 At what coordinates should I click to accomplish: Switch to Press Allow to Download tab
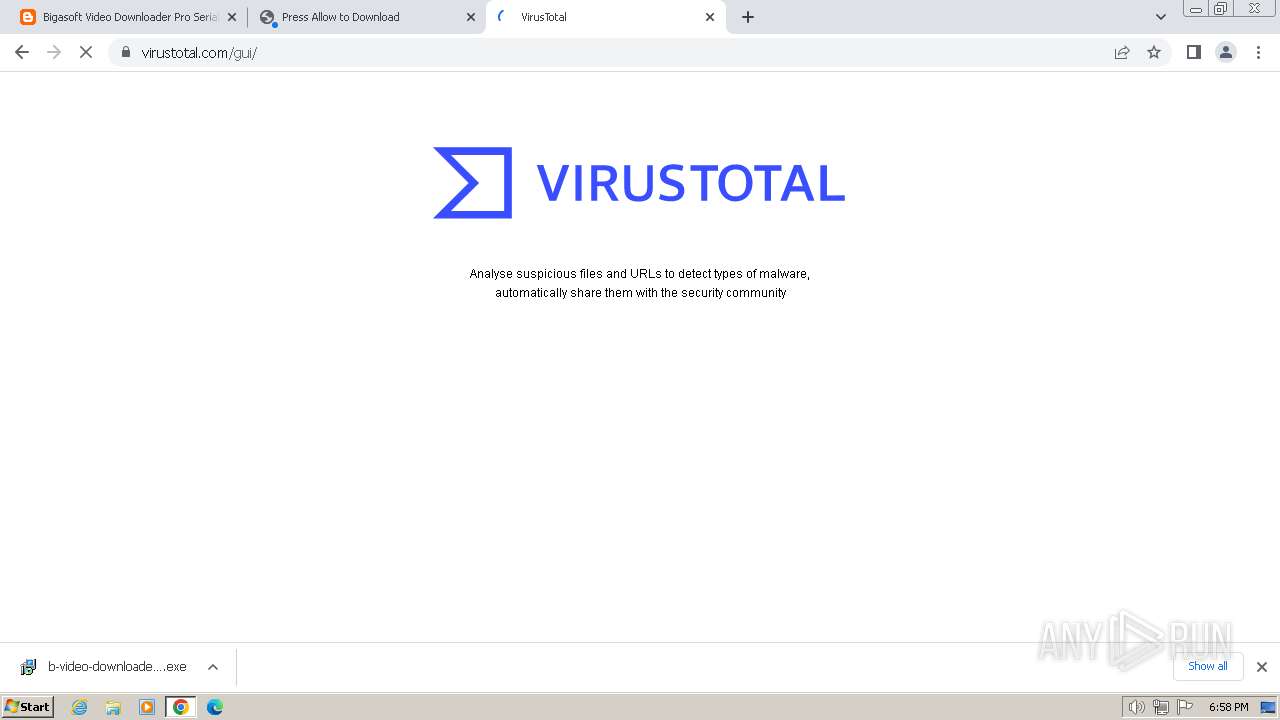[365, 17]
